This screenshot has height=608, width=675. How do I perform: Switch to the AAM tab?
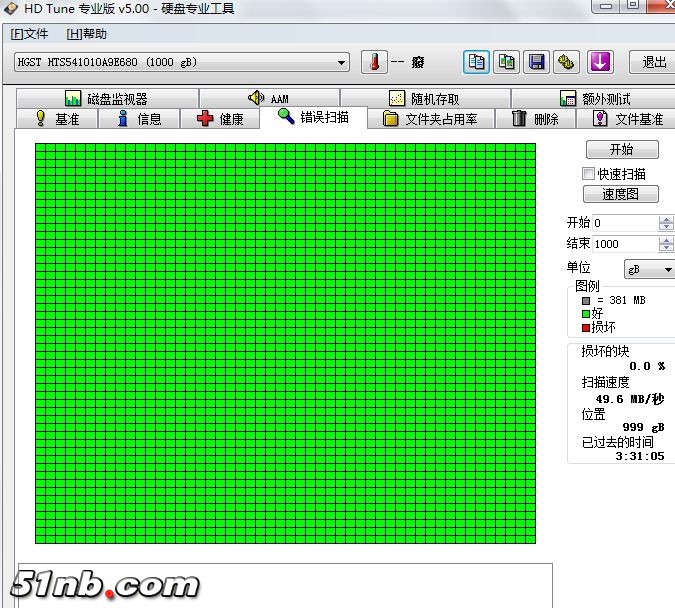click(x=269, y=99)
